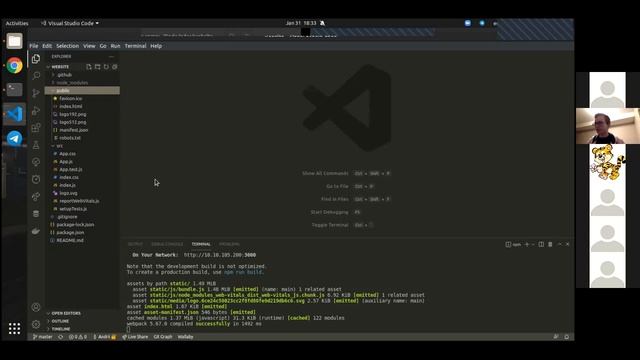Open Source Control view in activity bar

(36, 93)
